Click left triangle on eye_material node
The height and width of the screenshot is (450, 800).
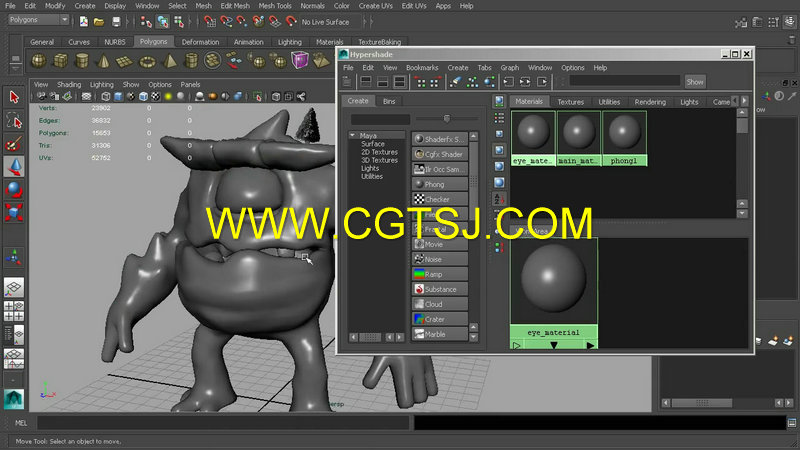point(517,345)
